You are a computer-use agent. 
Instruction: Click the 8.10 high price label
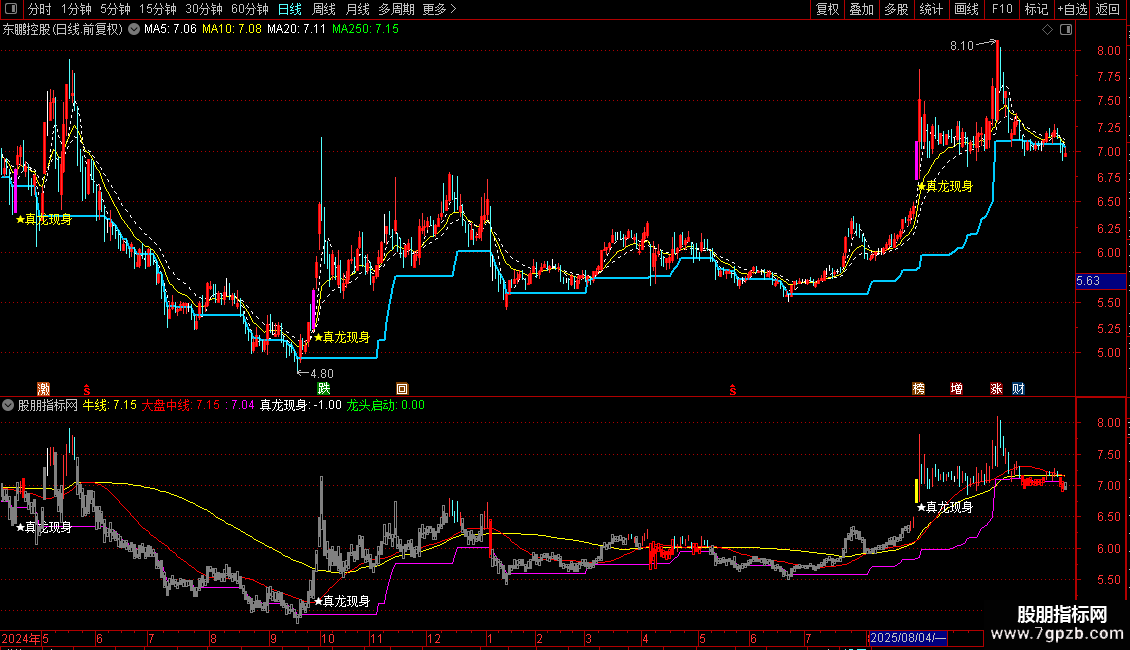[961, 46]
